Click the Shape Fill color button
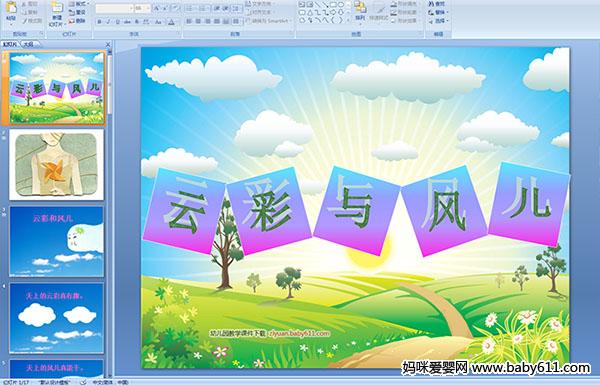The height and width of the screenshot is (385, 600). (405, 4)
